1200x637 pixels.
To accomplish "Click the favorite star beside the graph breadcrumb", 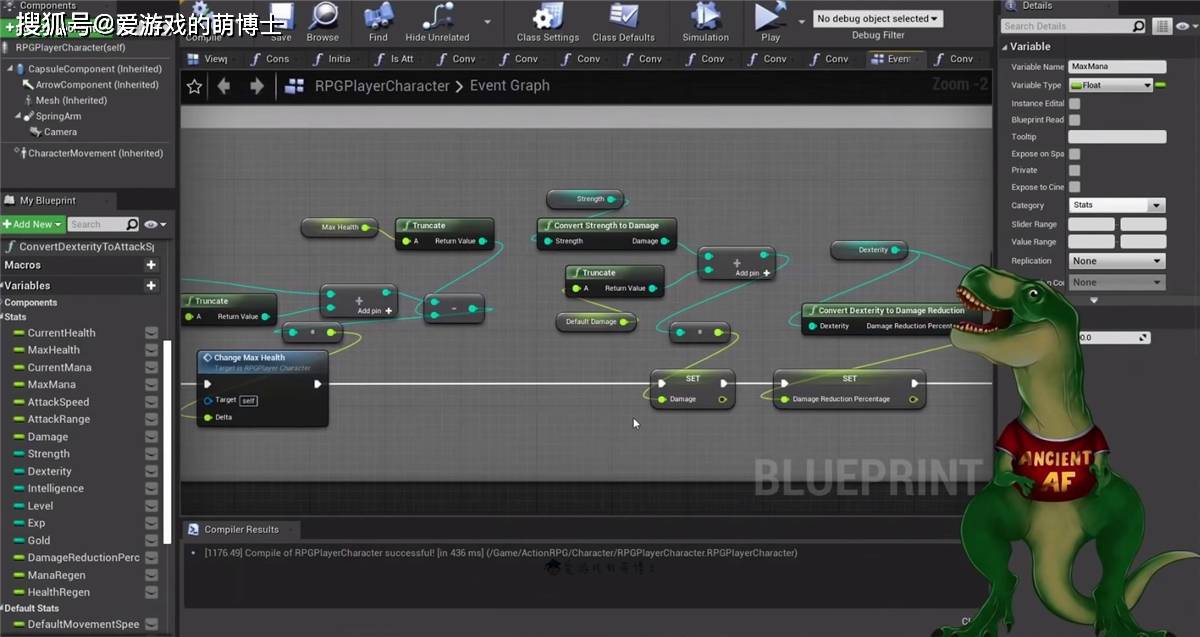I will click(x=195, y=86).
